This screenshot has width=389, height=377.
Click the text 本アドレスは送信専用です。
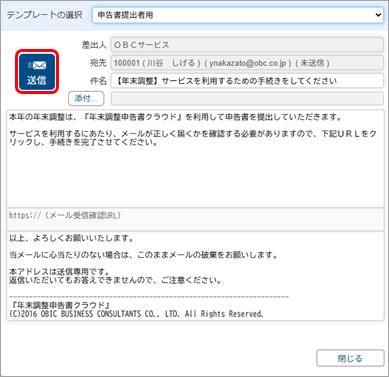click(x=59, y=272)
